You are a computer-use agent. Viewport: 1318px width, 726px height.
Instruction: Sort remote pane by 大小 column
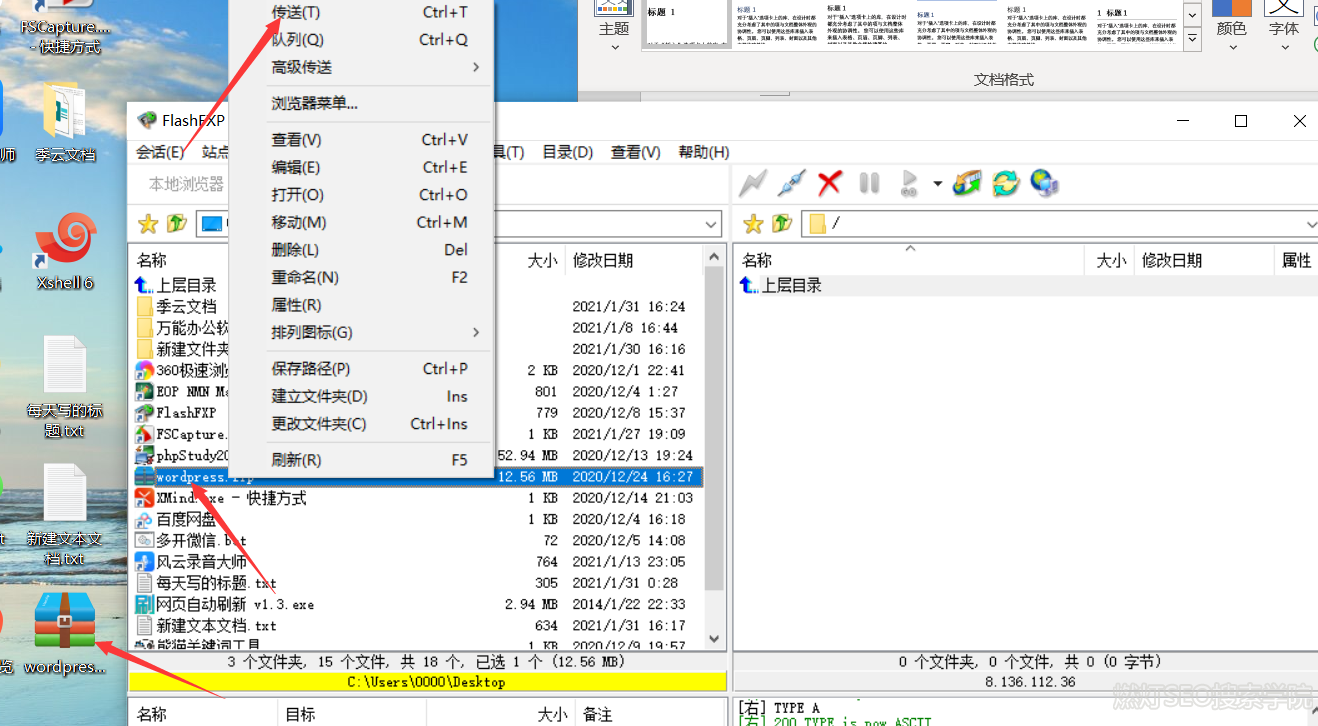[x=1111, y=261]
